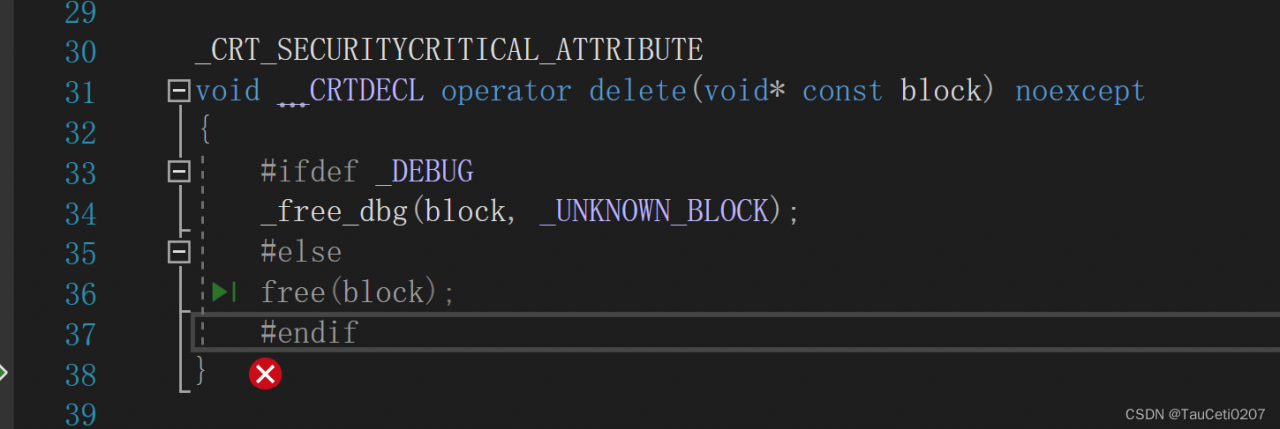Click the current statement arrow in left margin
Image resolution: width=1280 pixels, height=429 pixels.
click(3, 373)
